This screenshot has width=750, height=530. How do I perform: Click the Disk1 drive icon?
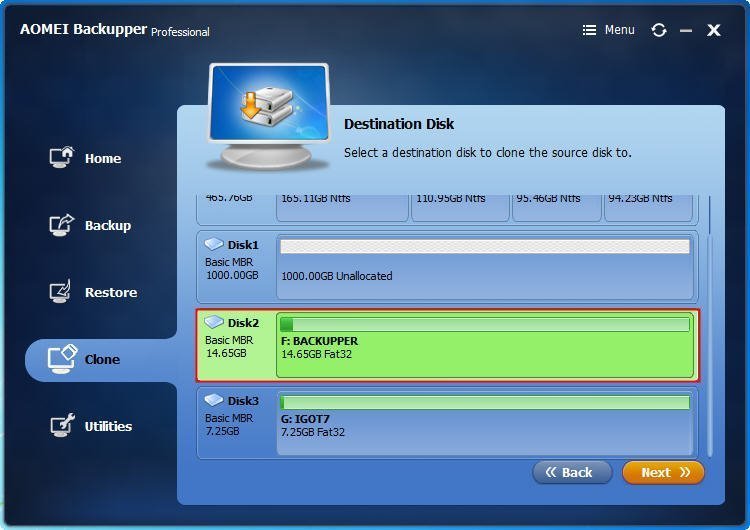click(x=214, y=244)
